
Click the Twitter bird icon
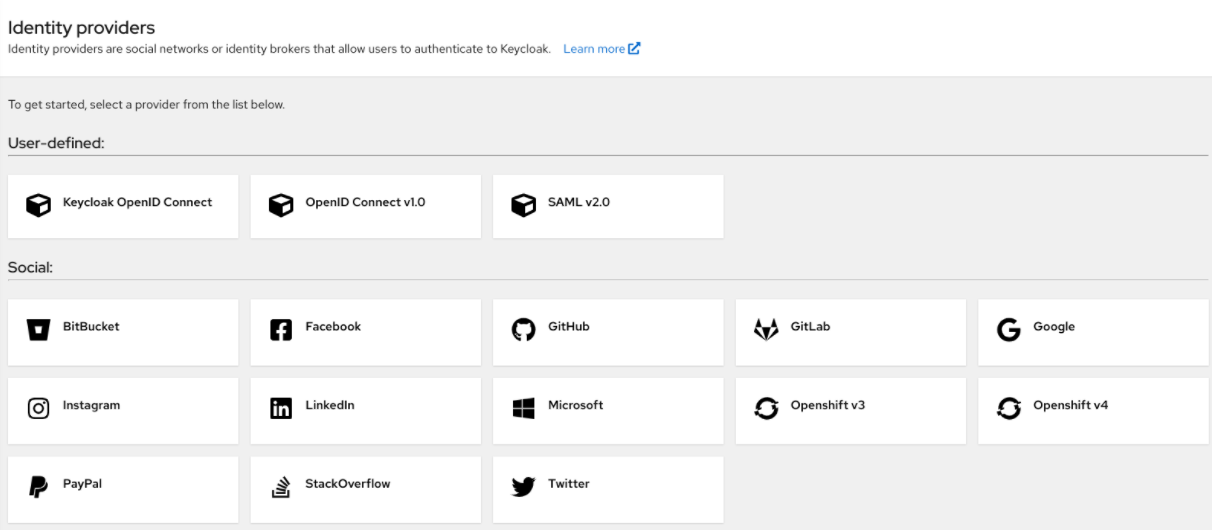(x=523, y=487)
